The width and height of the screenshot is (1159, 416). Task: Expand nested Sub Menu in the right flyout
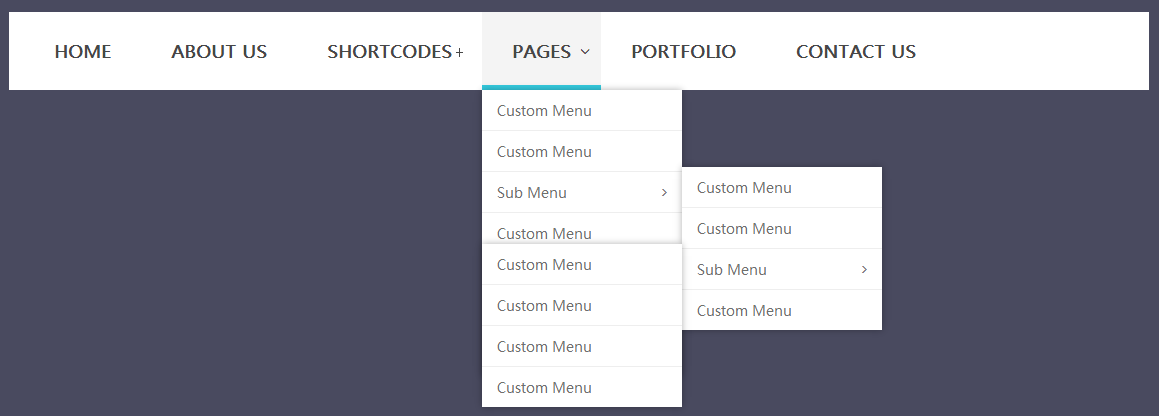[732, 270]
